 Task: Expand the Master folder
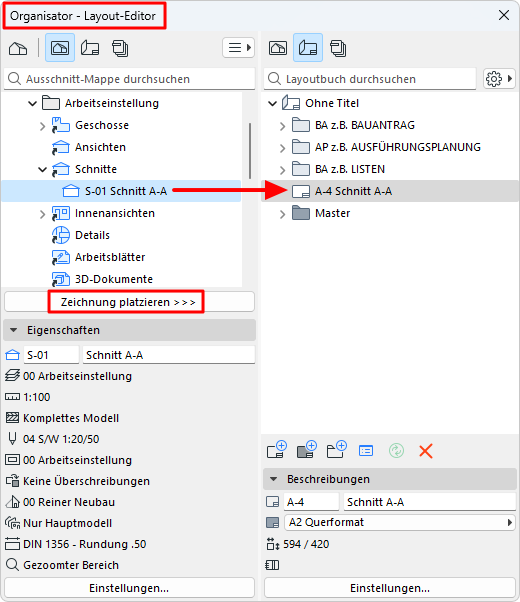(x=283, y=214)
